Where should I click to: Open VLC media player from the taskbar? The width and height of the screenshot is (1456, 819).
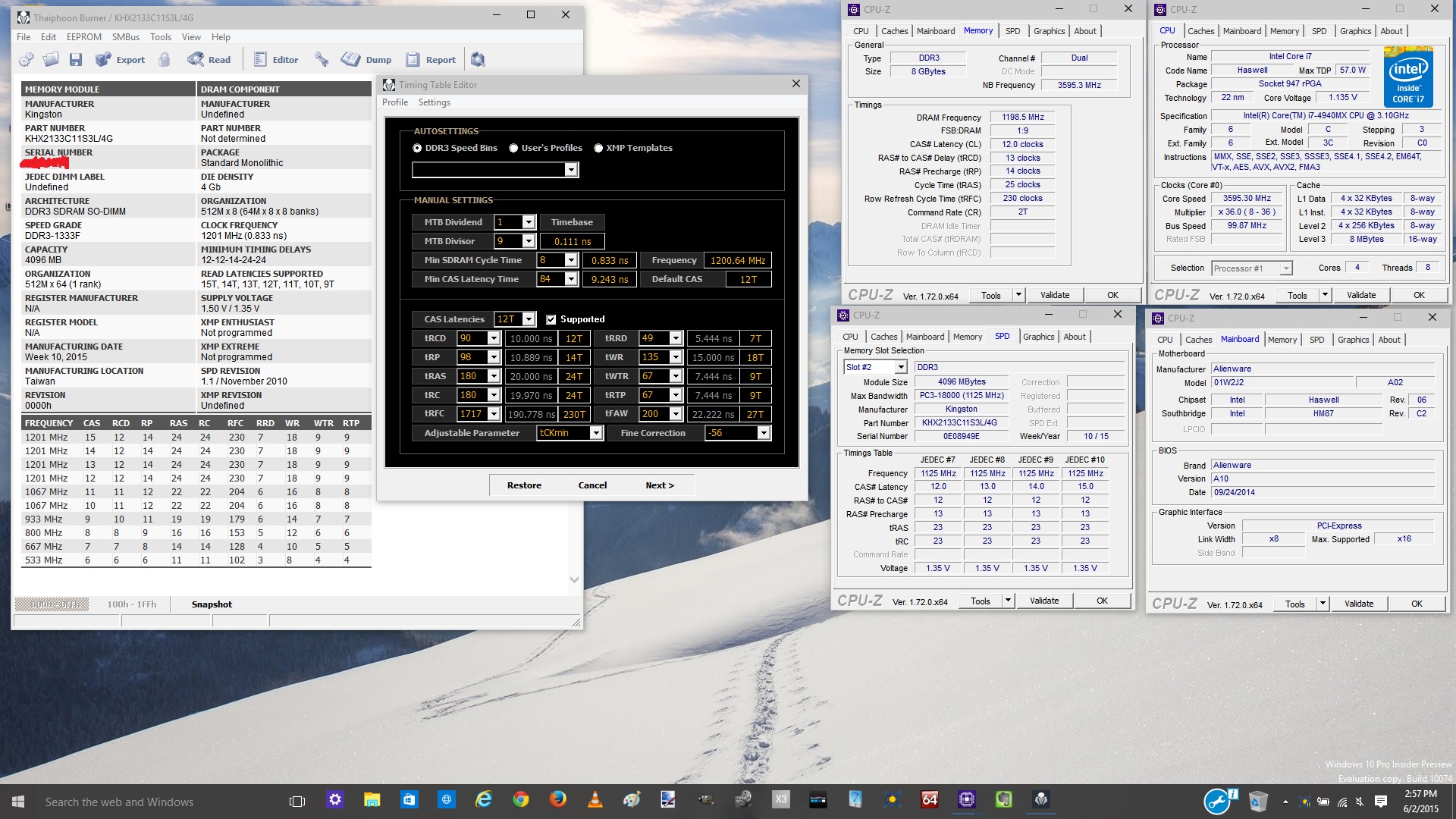595,800
